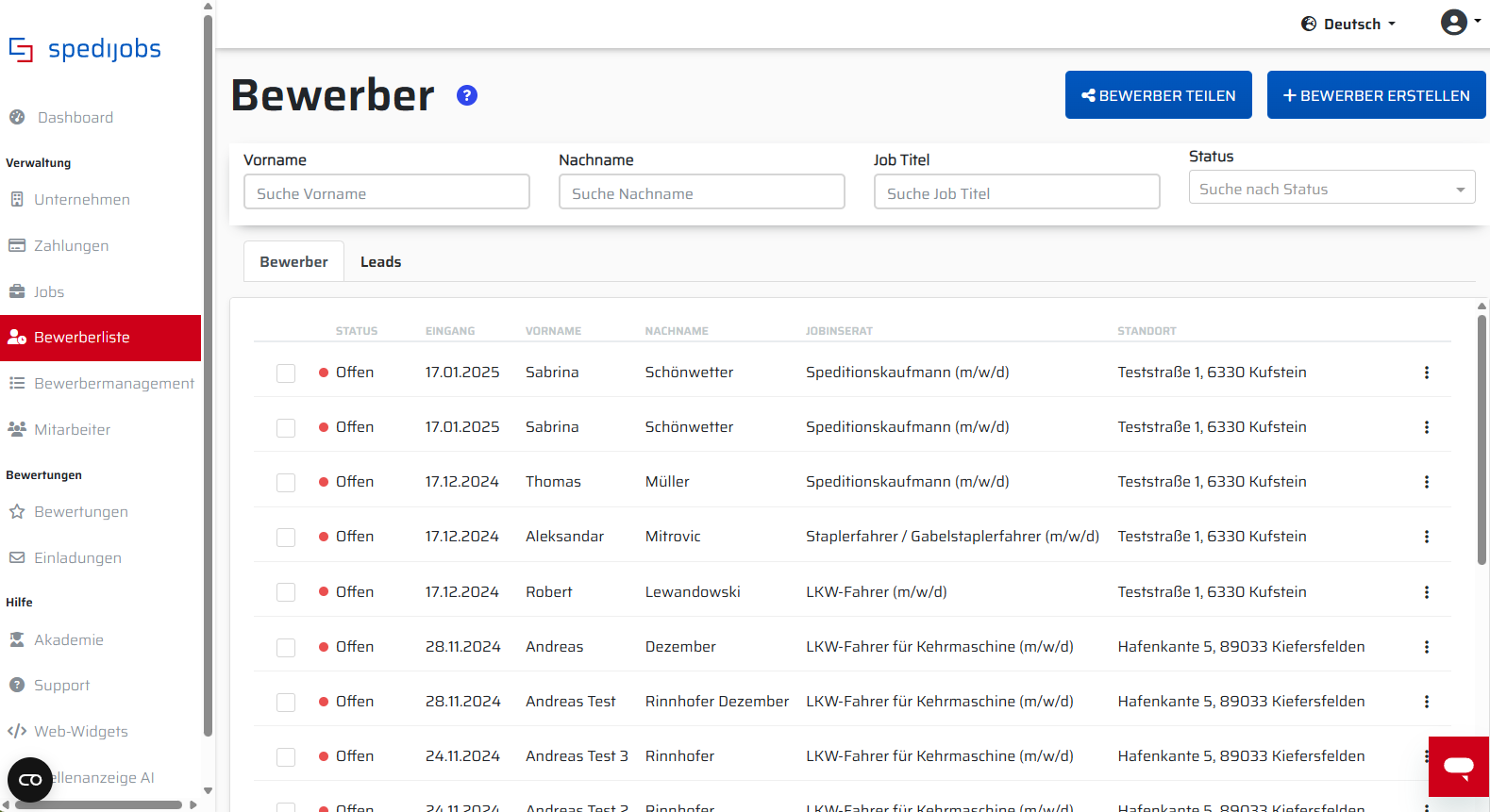This screenshot has height=812, width=1490.
Task: Focus the Suche Vorname field
Action: [387, 192]
